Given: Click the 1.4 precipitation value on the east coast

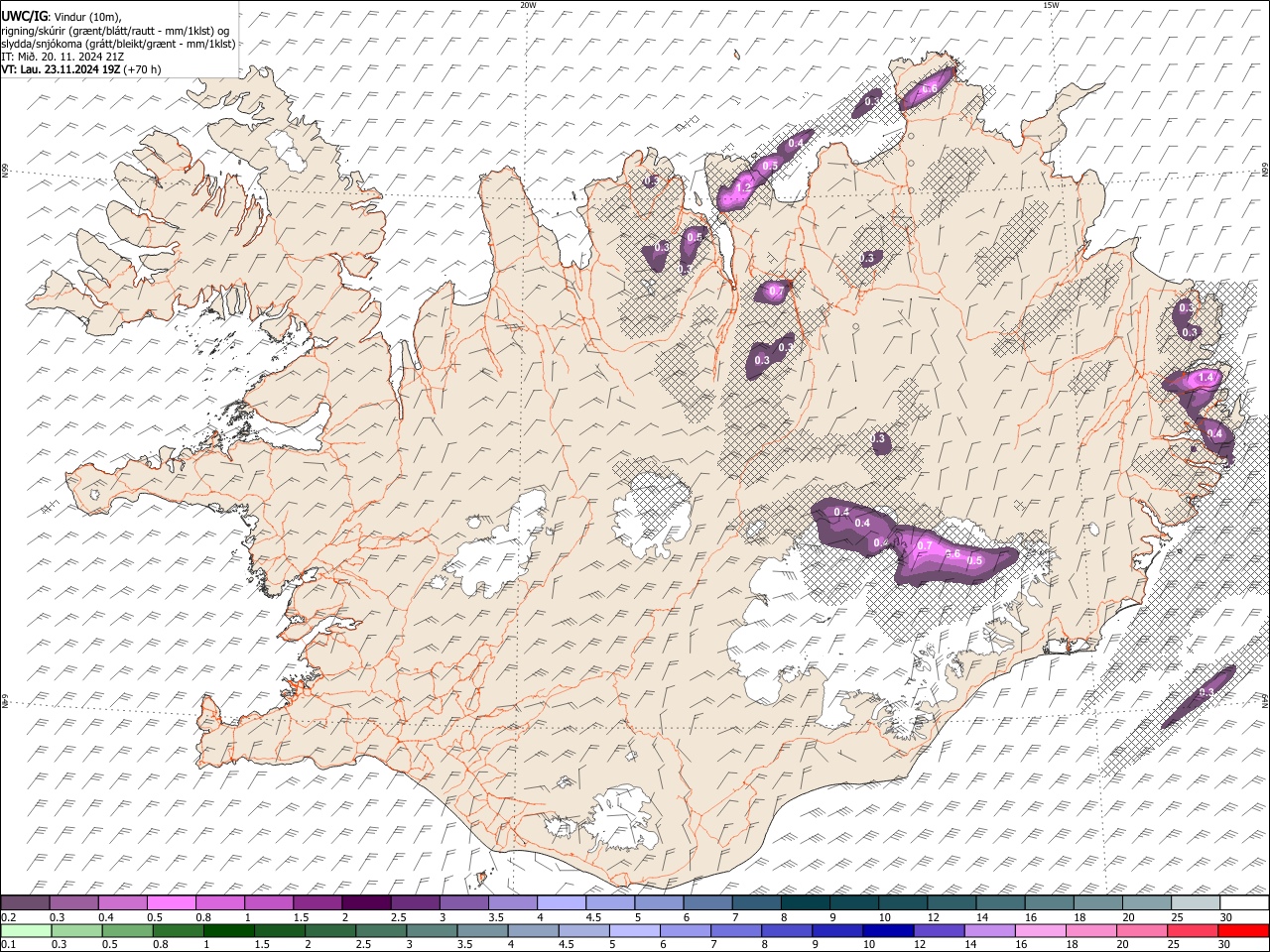Looking at the screenshot, I should click(x=1206, y=378).
